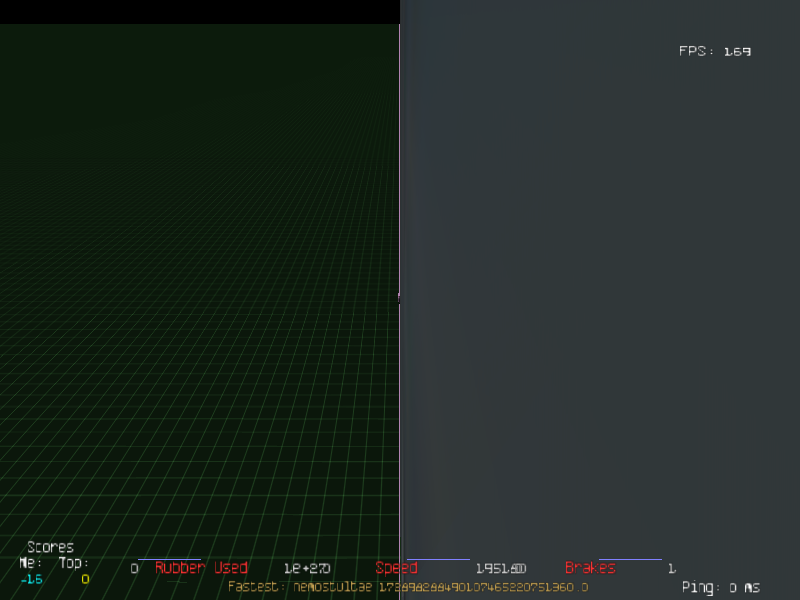Click the black strip above the grid
Viewport: 800px width, 600px height.
[200, 12]
